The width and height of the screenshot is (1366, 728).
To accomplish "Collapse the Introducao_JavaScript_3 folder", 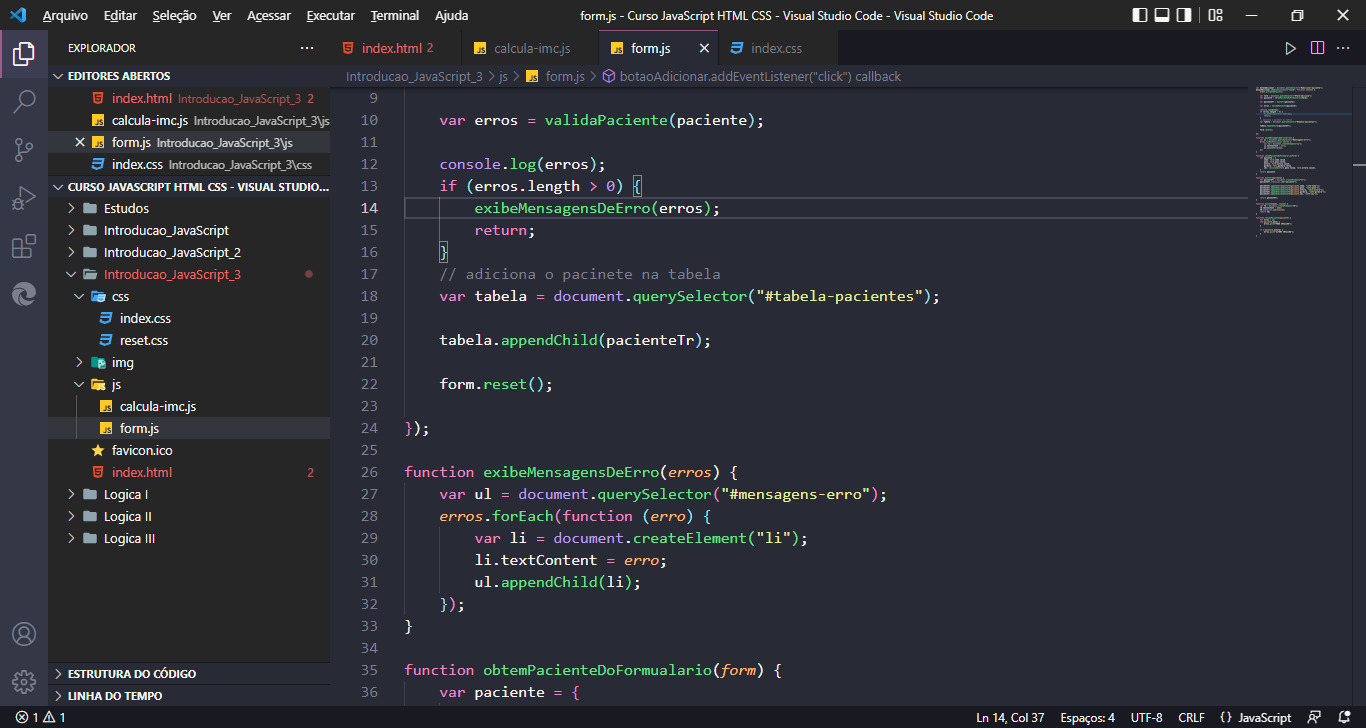I will click(189, 274).
